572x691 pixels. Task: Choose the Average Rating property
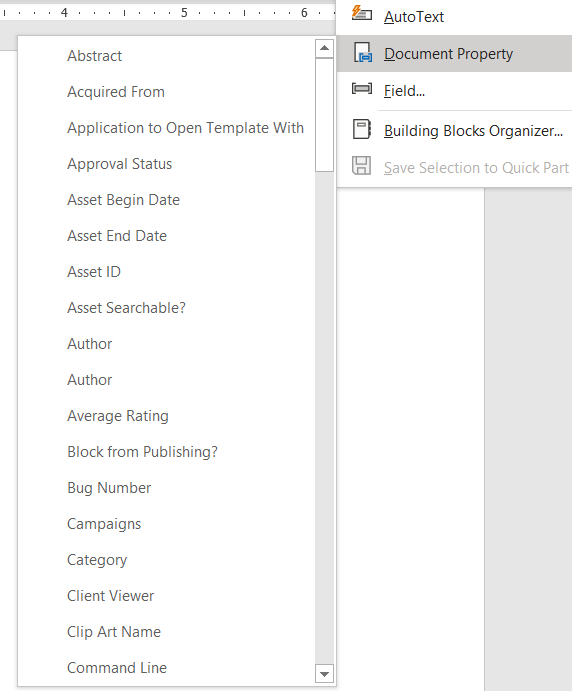point(167,416)
